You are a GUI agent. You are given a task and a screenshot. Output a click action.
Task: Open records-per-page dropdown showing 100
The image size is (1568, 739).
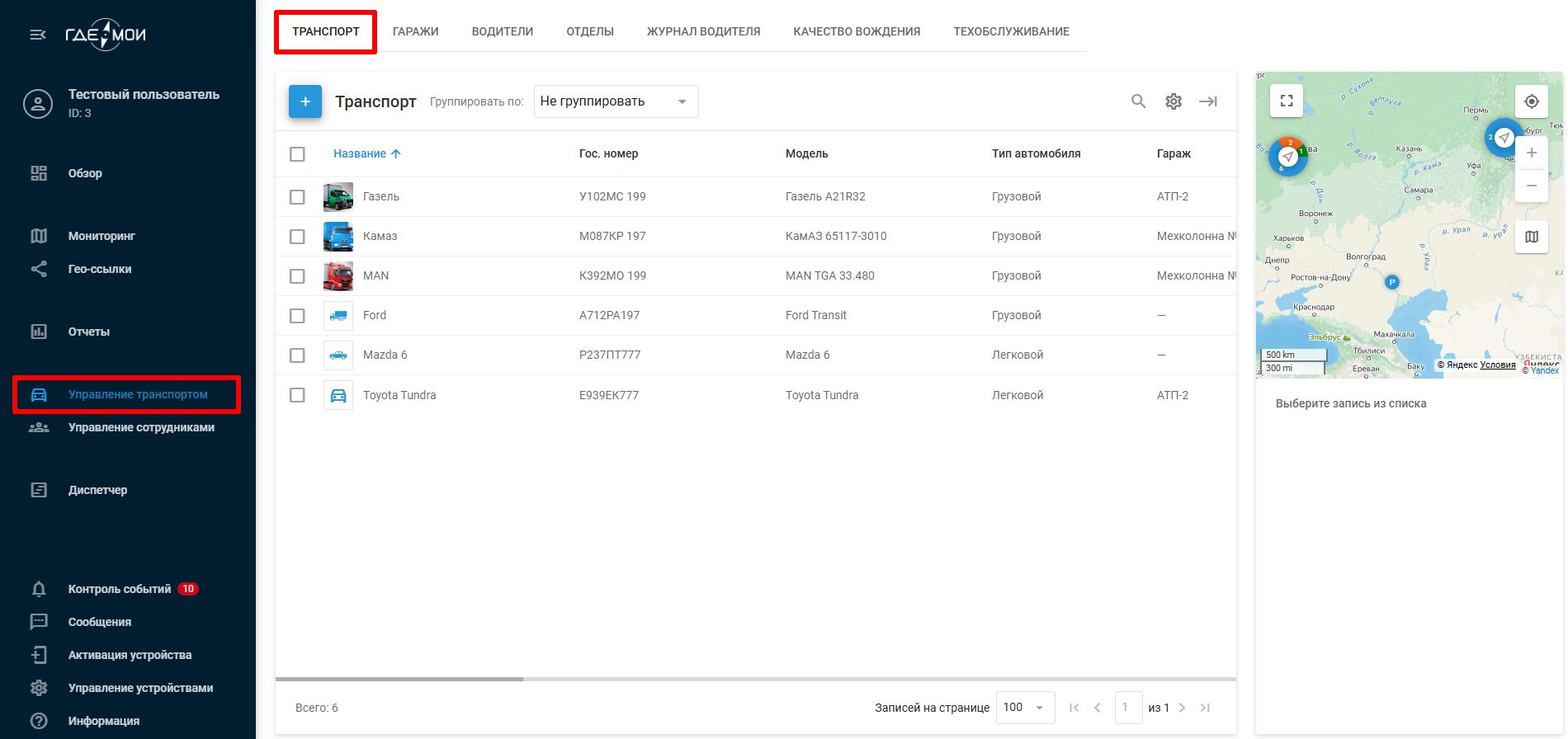(1025, 708)
